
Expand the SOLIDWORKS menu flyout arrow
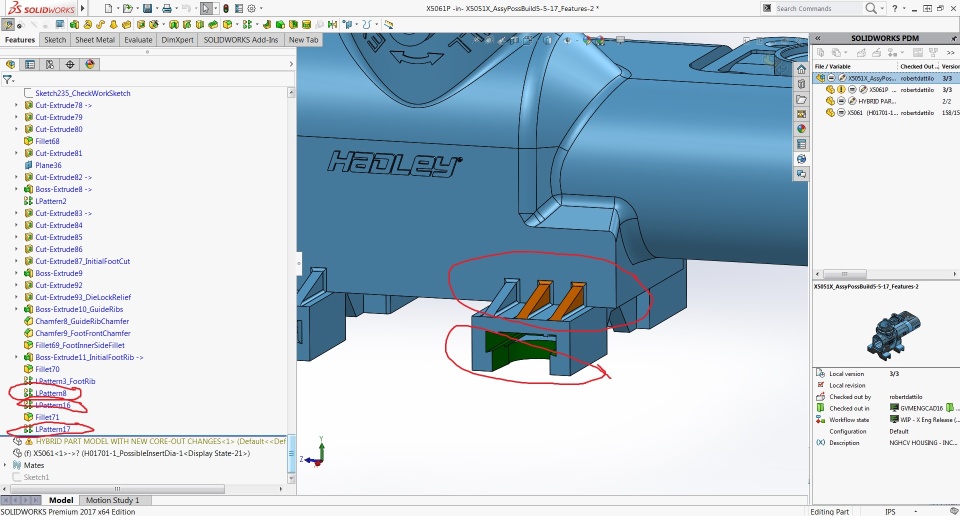(83, 9)
